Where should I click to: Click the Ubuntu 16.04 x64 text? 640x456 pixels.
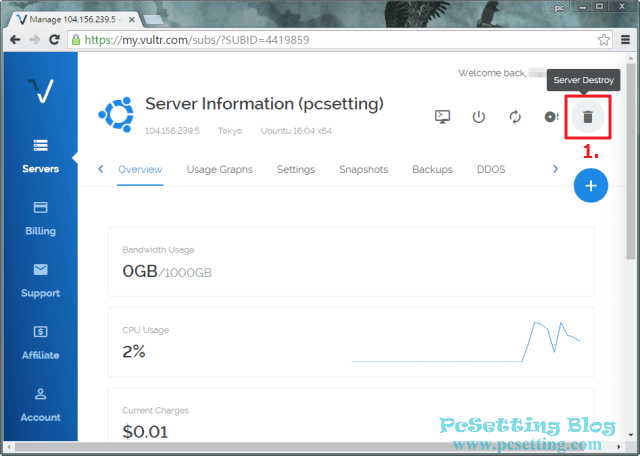[x=296, y=131]
